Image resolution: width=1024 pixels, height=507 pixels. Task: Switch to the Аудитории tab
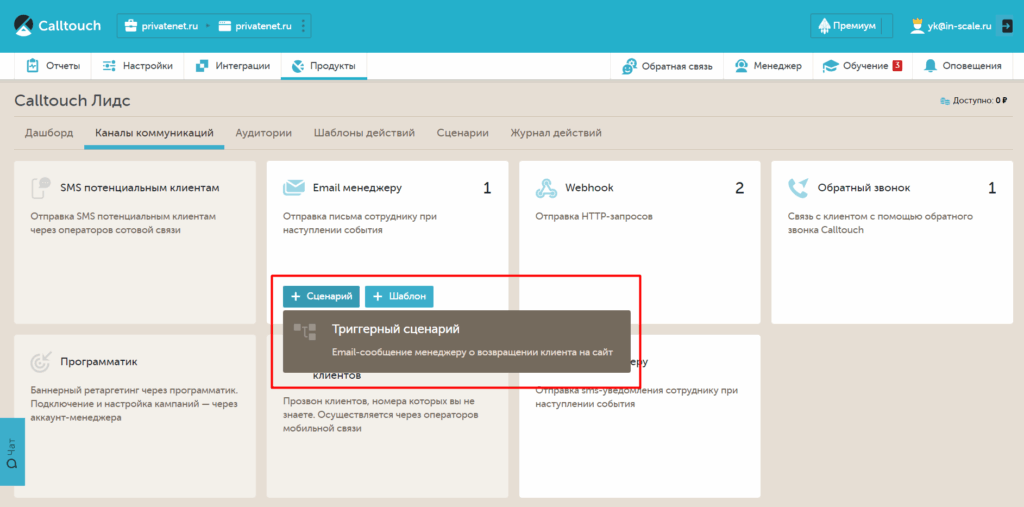(x=263, y=133)
